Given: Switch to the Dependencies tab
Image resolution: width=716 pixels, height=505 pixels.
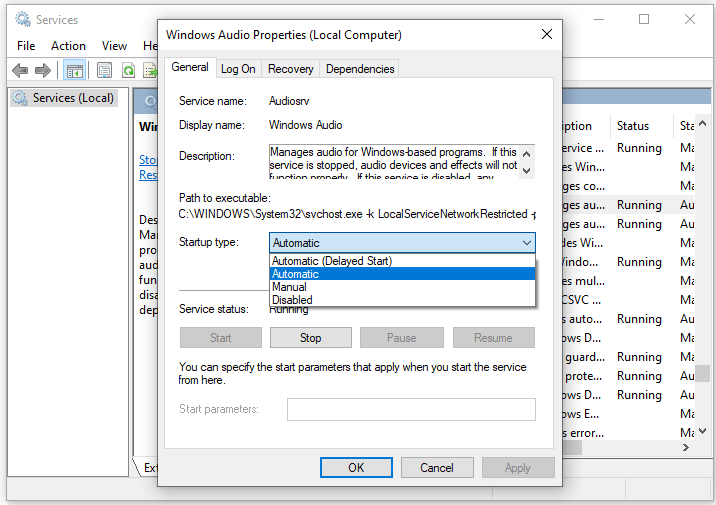Looking at the screenshot, I should [x=360, y=68].
